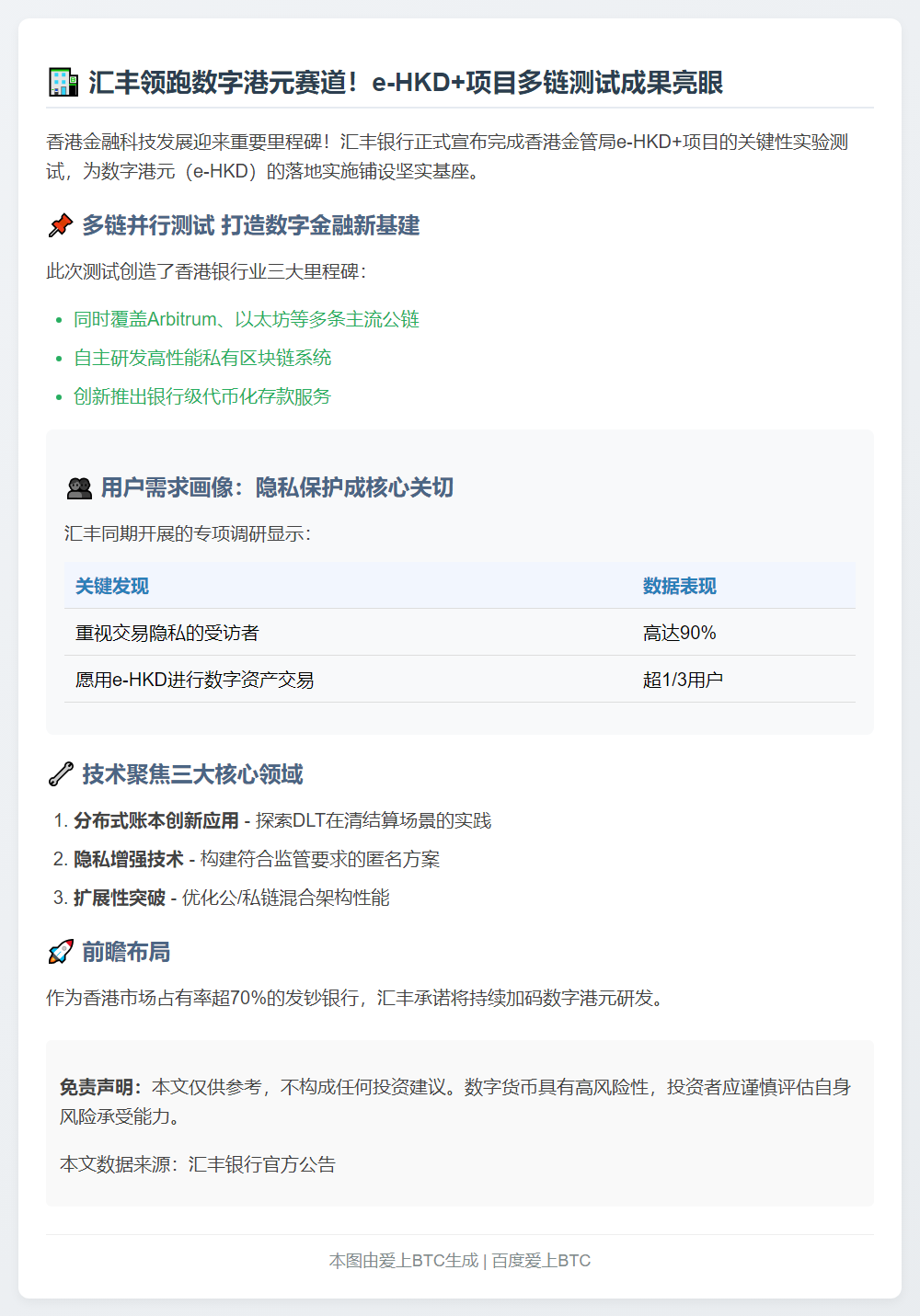Click the users silhouette icon by 用户需求画像
920x1316 pixels.
tap(79, 488)
